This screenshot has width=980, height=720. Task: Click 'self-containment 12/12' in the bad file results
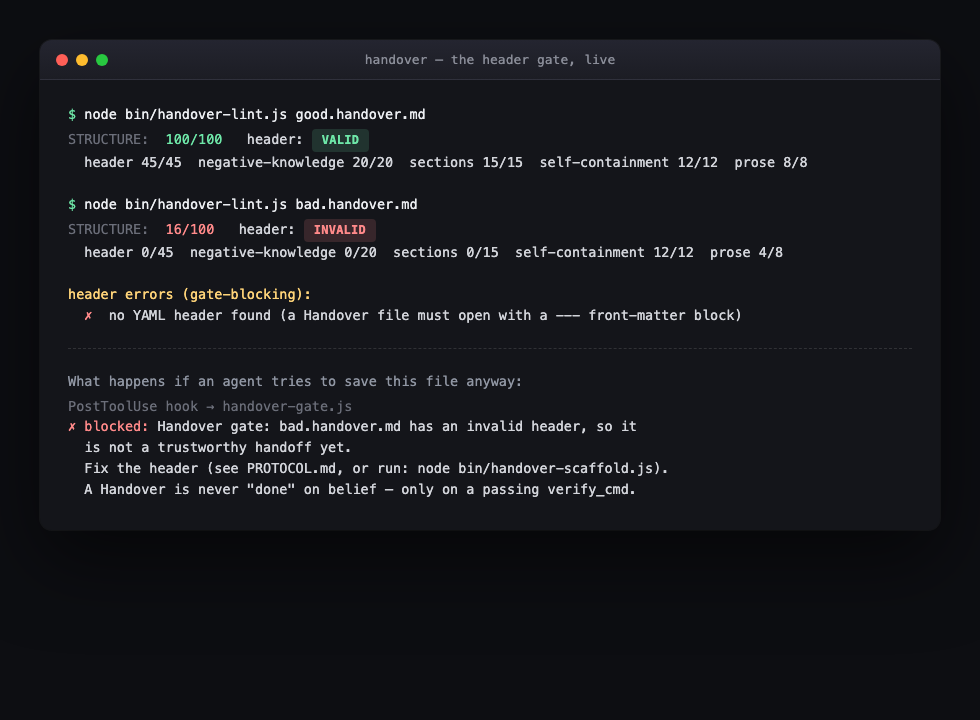click(604, 252)
